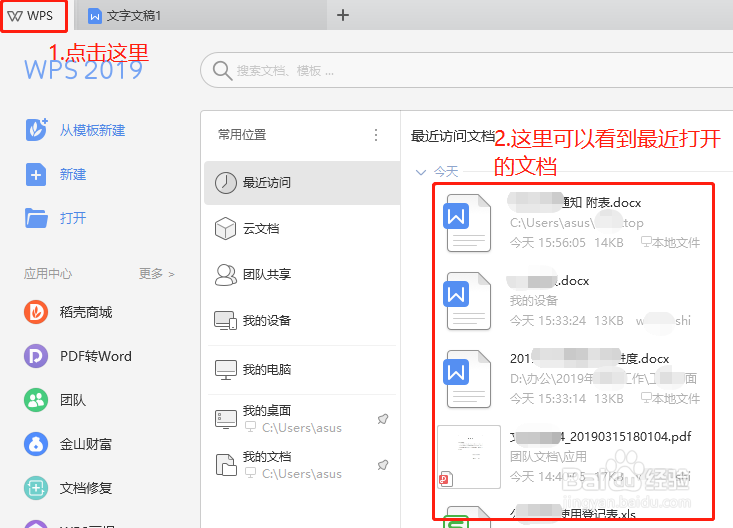Open 从模板新建 link
Viewport: 733px width, 528px height.
pos(93,130)
